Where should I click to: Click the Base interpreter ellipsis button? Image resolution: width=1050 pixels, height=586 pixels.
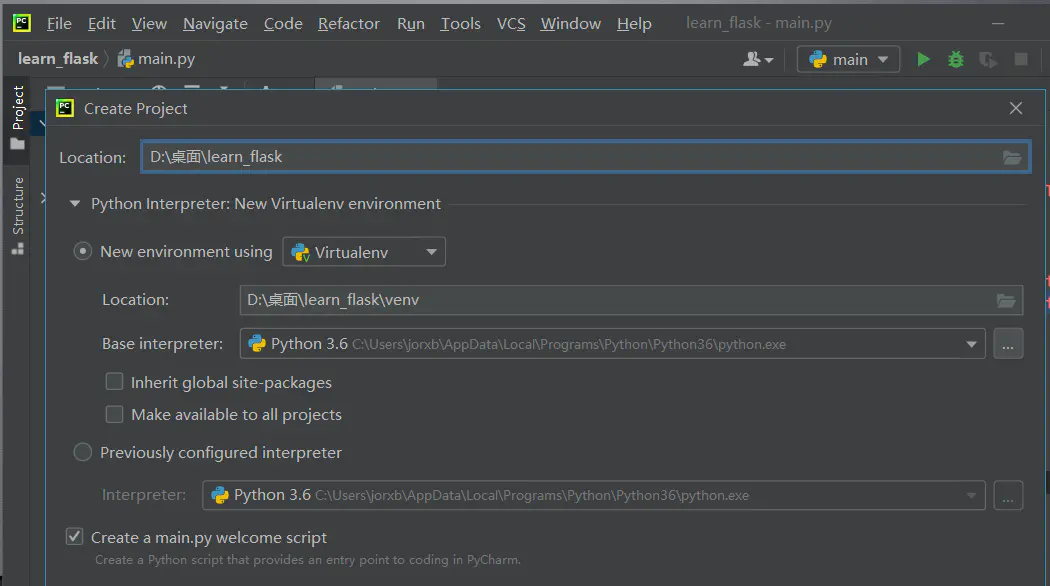click(1008, 344)
